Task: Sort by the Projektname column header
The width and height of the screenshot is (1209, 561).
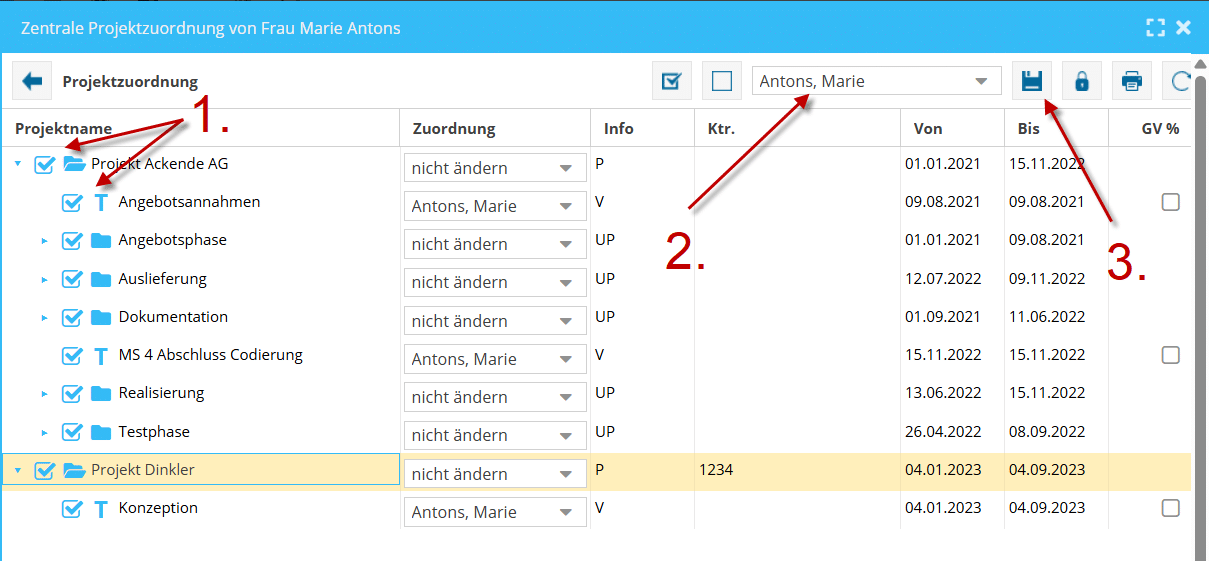Action: point(62,129)
